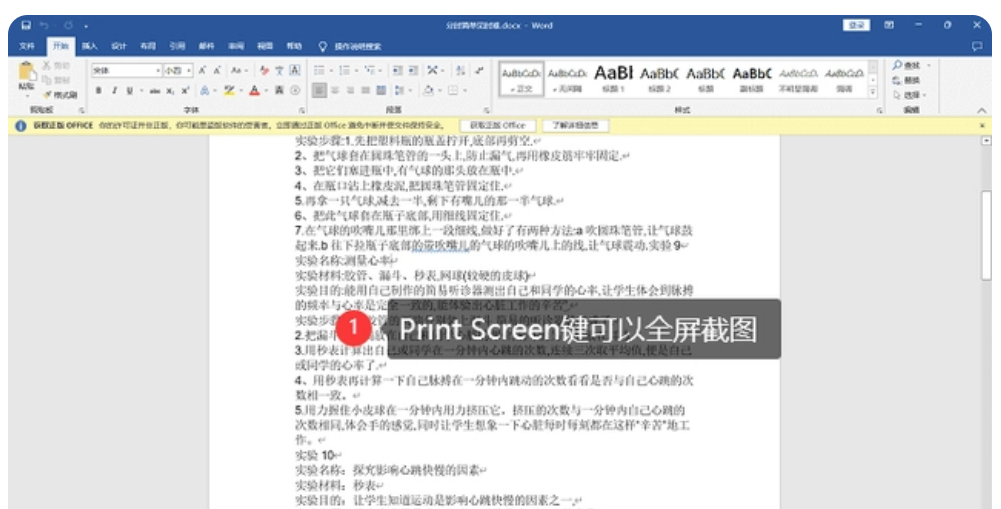Click the clear formatting eraser icon
Viewport: 1001px width, 509px height.
pos(264,71)
